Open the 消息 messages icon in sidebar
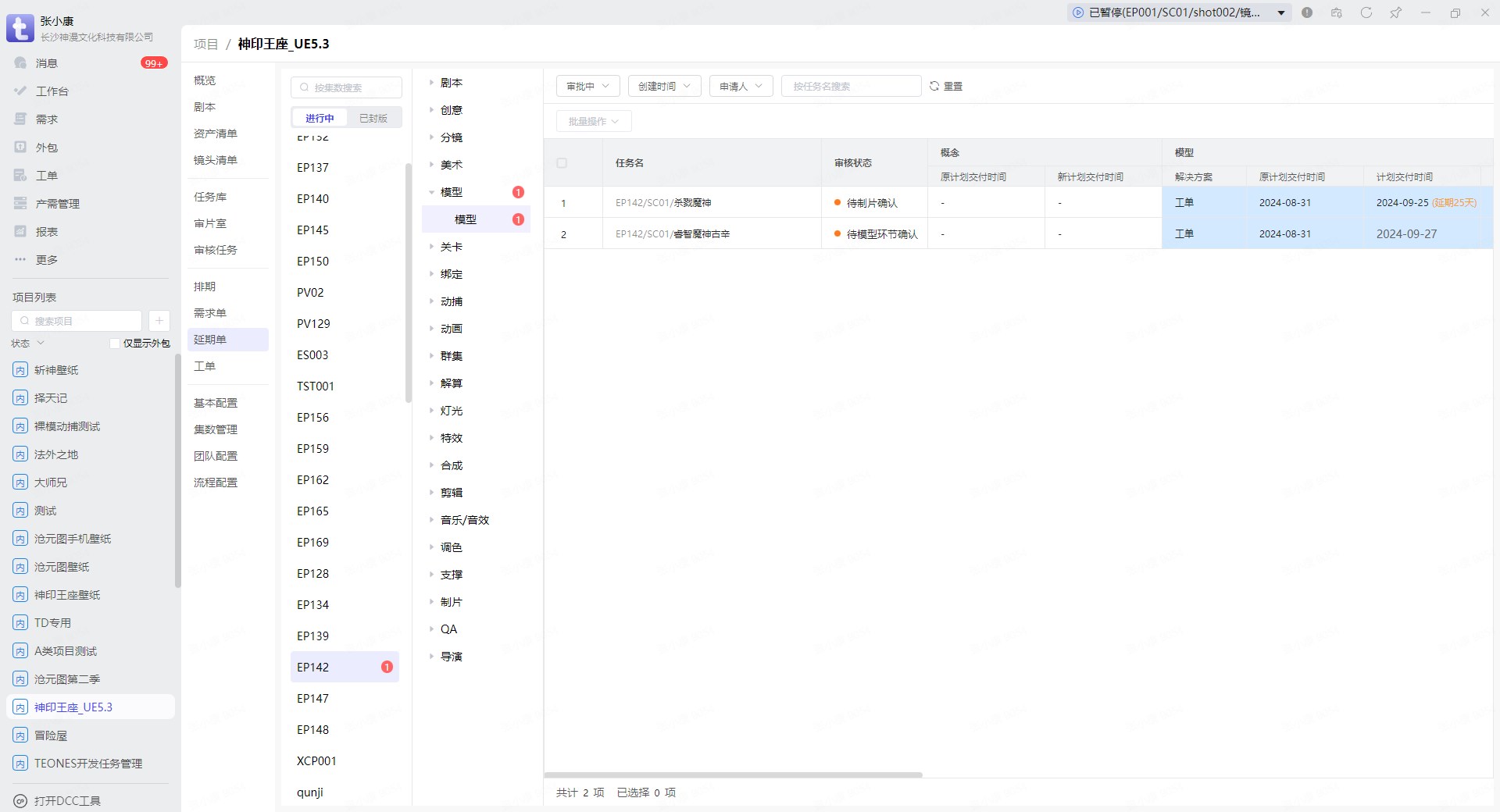The height and width of the screenshot is (812, 1500). click(21, 63)
